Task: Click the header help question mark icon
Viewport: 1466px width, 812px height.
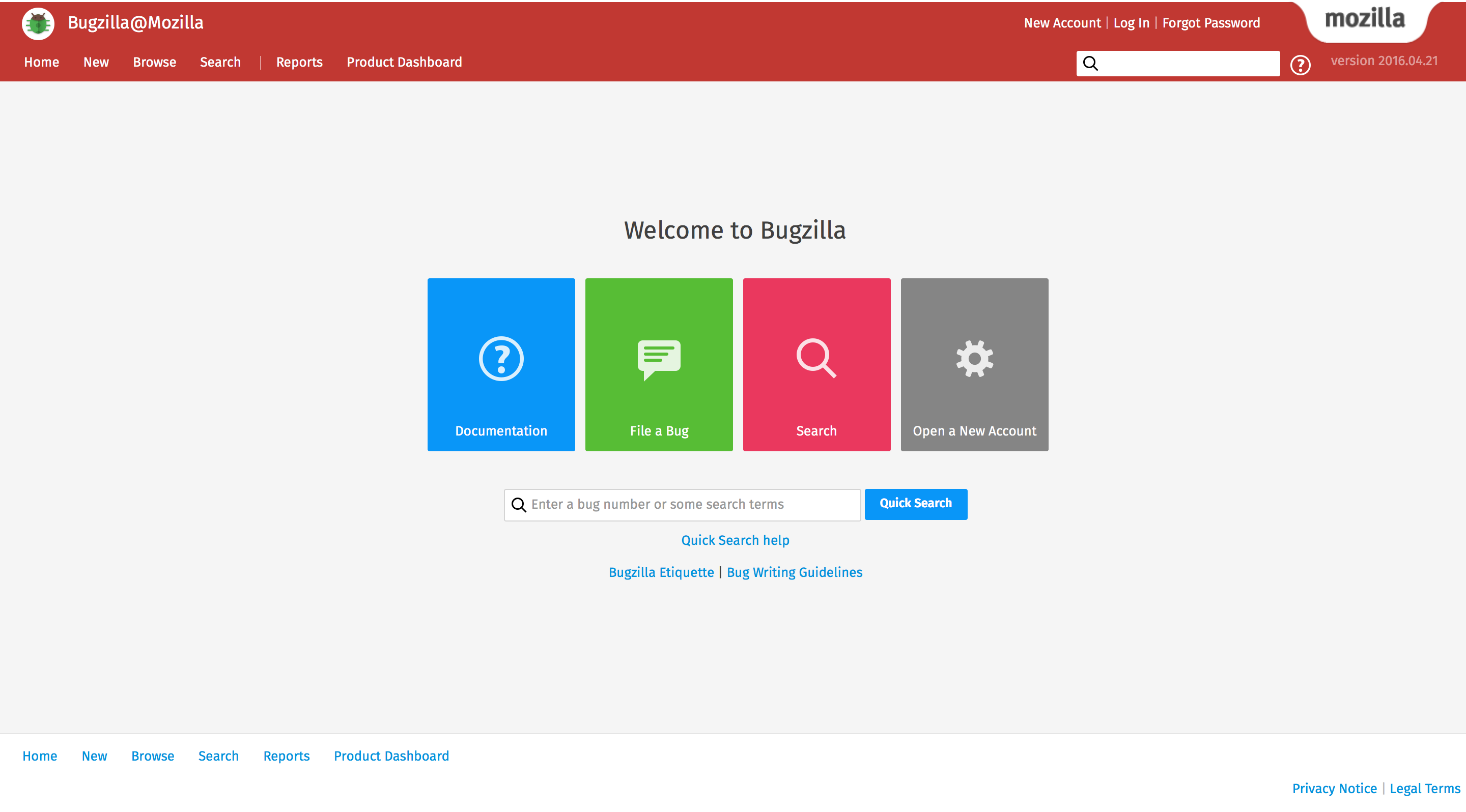Action: pyautogui.click(x=1300, y=65)
